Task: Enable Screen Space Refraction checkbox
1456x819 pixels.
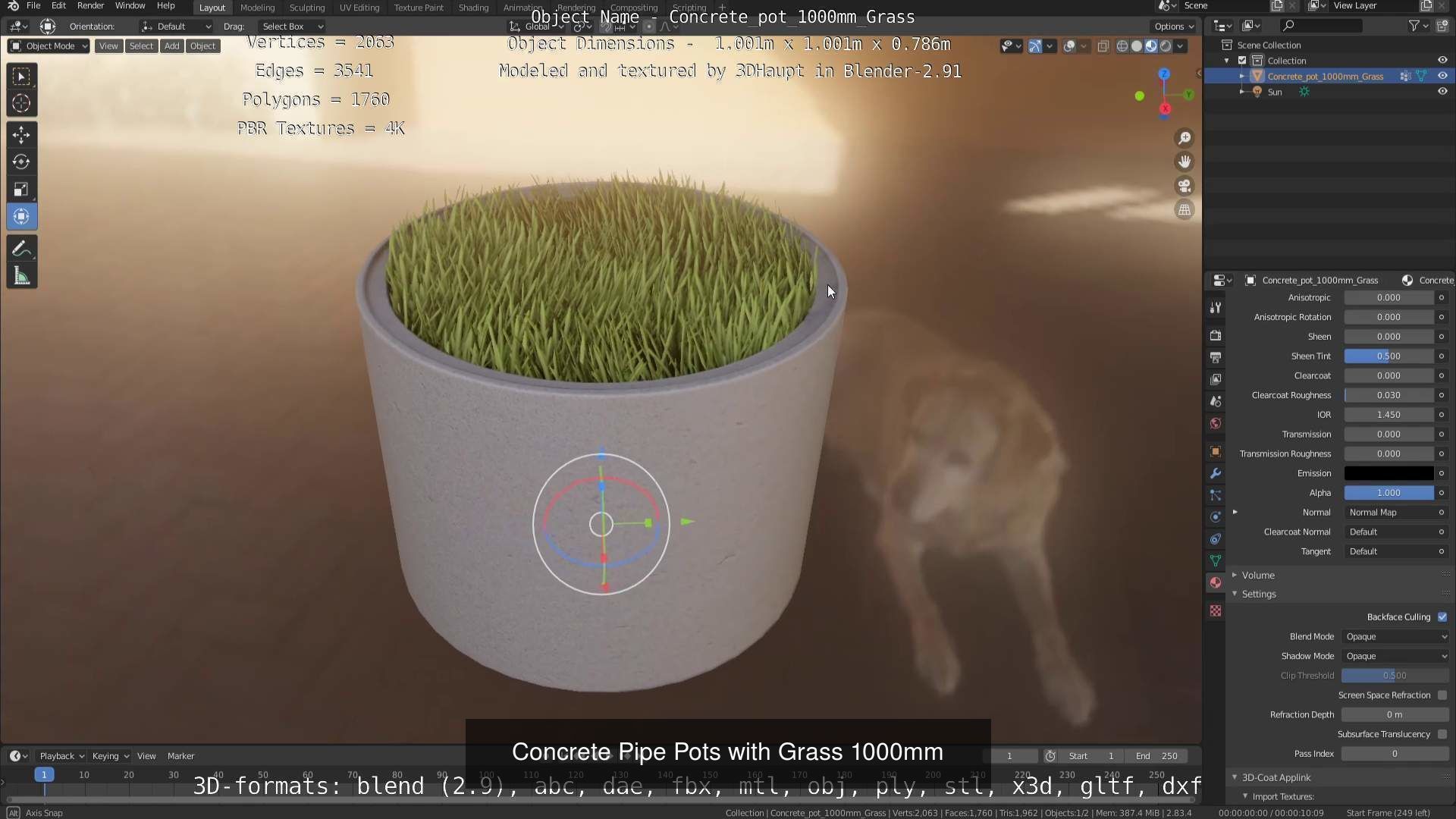Action: [x=1442, y=695]
